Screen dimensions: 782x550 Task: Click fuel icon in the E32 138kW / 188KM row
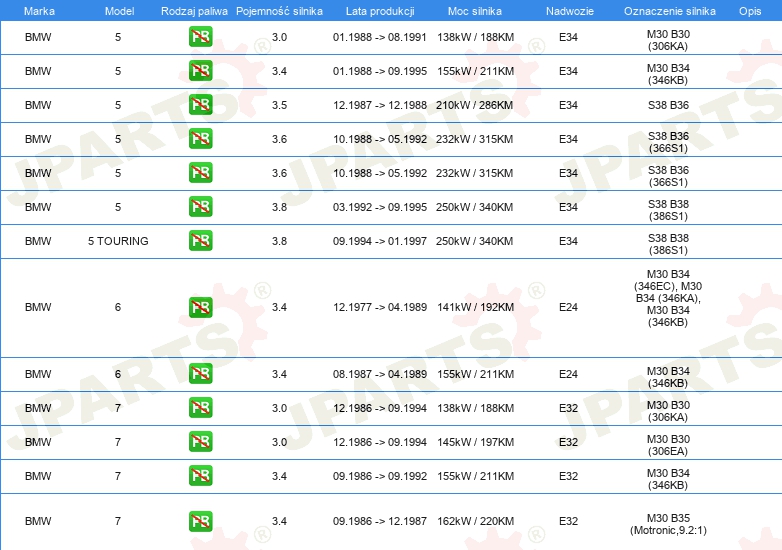click(200, 407)
